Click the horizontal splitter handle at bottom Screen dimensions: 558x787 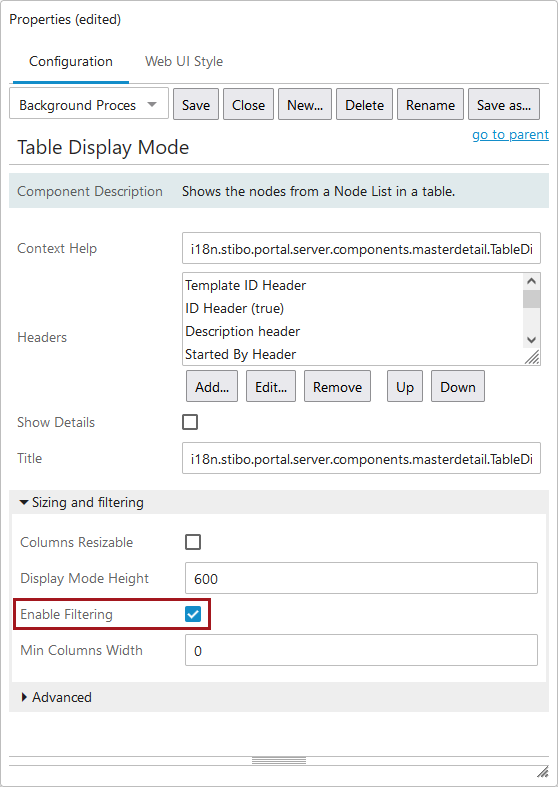coord(279,760)
